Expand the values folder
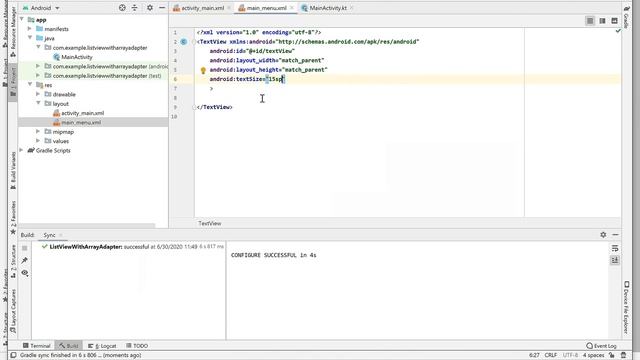Screen dimensions: 640x360 point(38,141)
